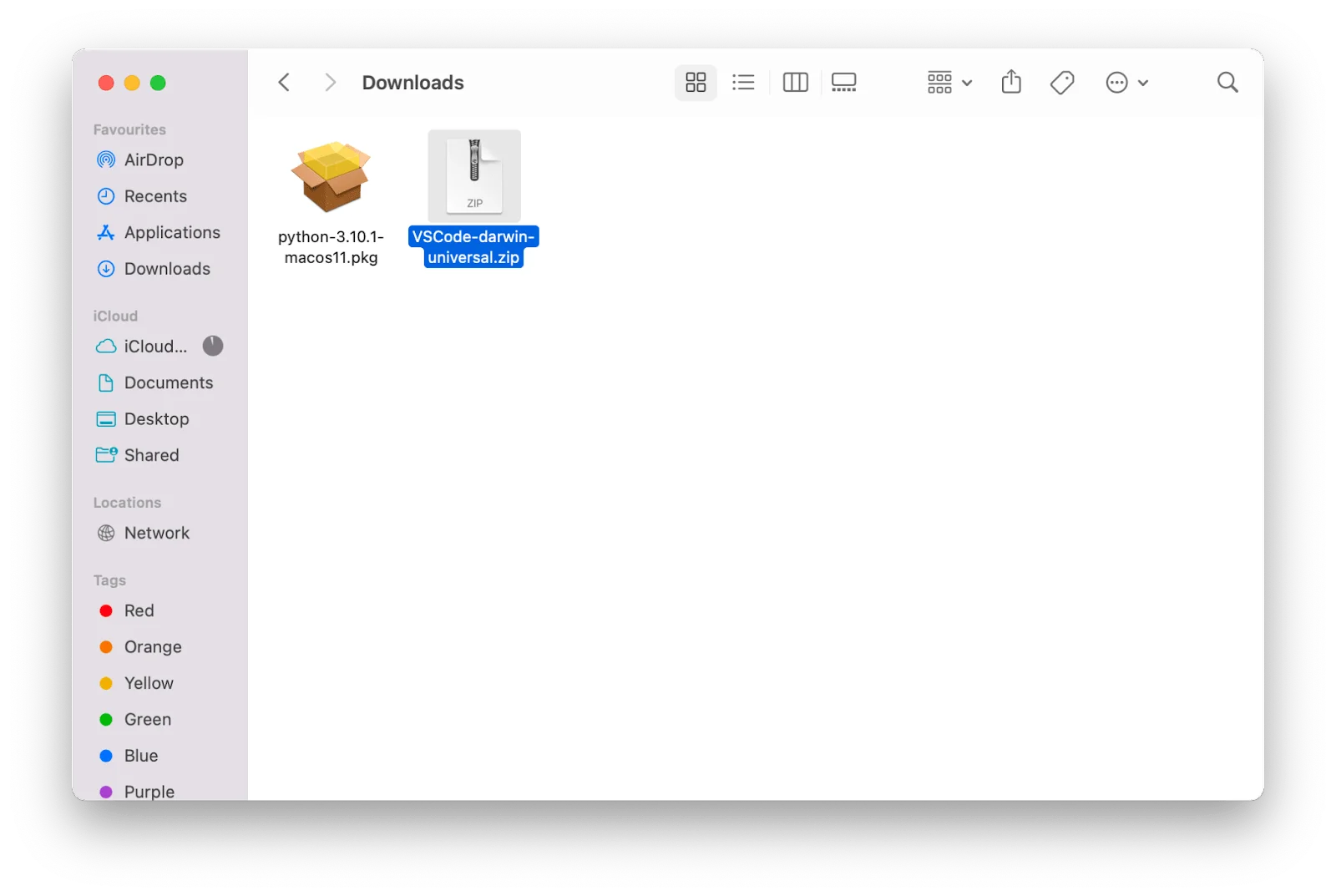Open the group-by options dropdown
The width and height of the screenshot is (1336, 896).
coord(949,82)
